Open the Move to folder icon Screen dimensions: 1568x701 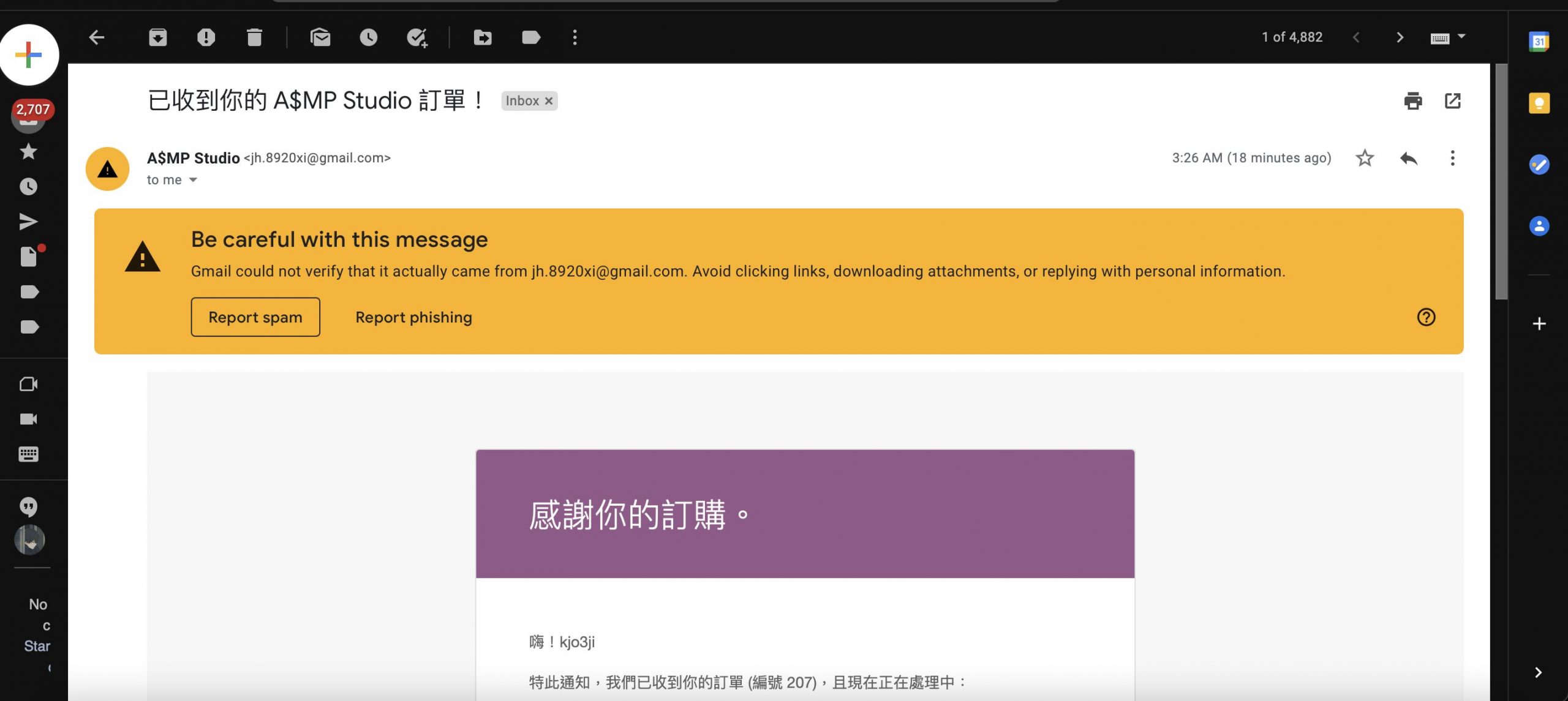[x=483, y=37]
